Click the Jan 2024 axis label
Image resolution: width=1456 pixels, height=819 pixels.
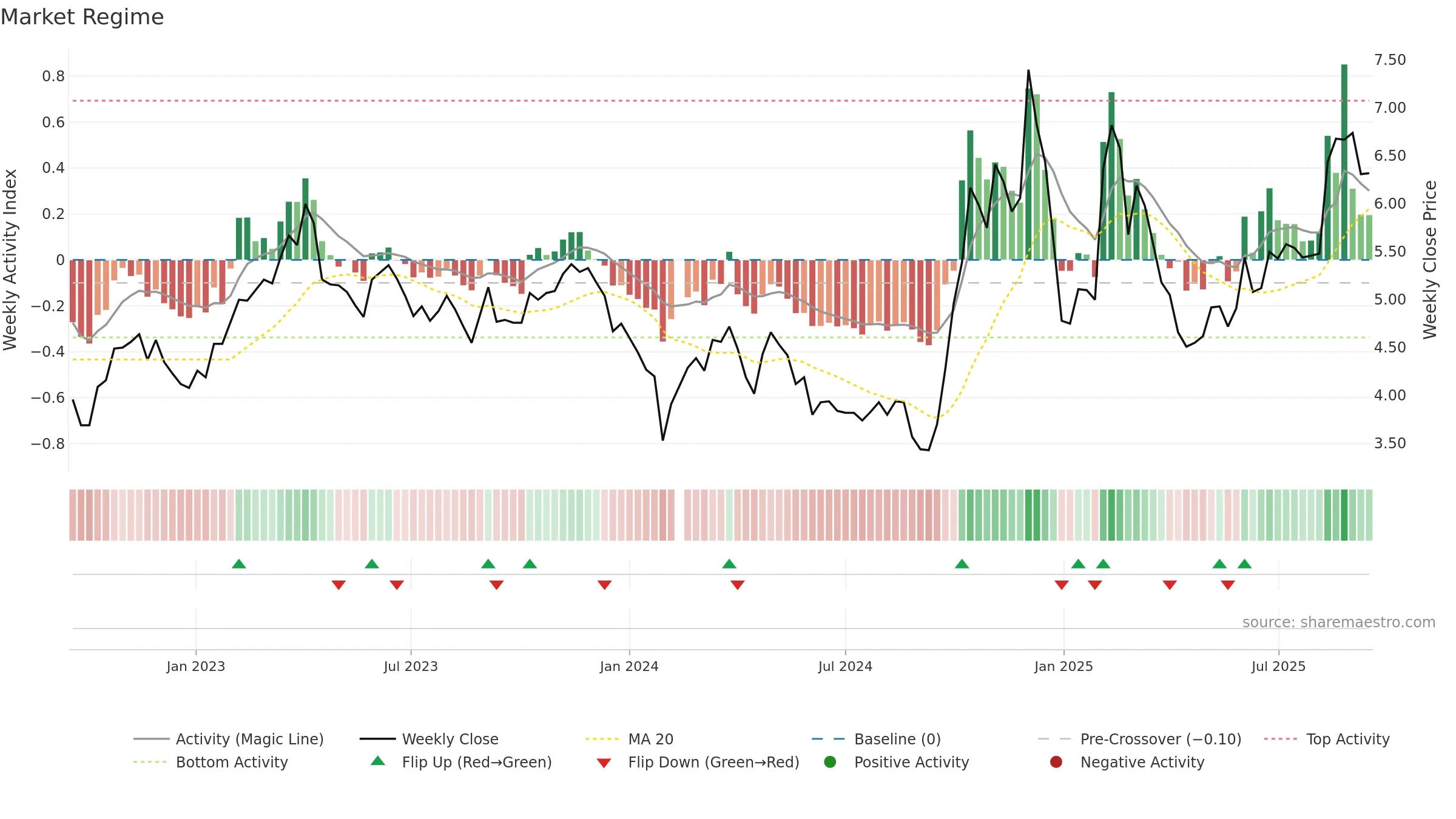tap(629, 667)
